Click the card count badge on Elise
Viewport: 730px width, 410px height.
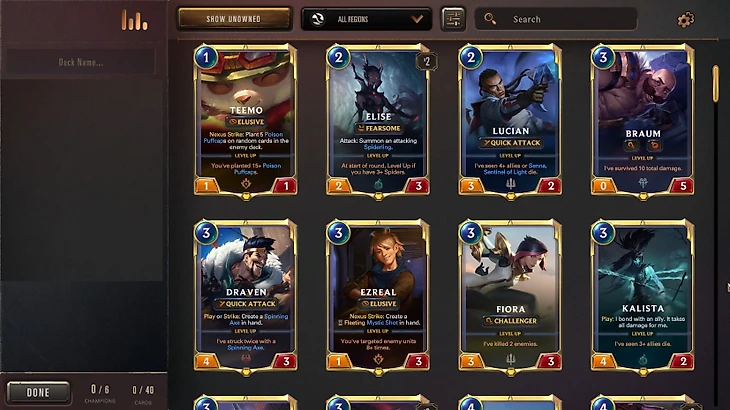[x=426, y=61]
